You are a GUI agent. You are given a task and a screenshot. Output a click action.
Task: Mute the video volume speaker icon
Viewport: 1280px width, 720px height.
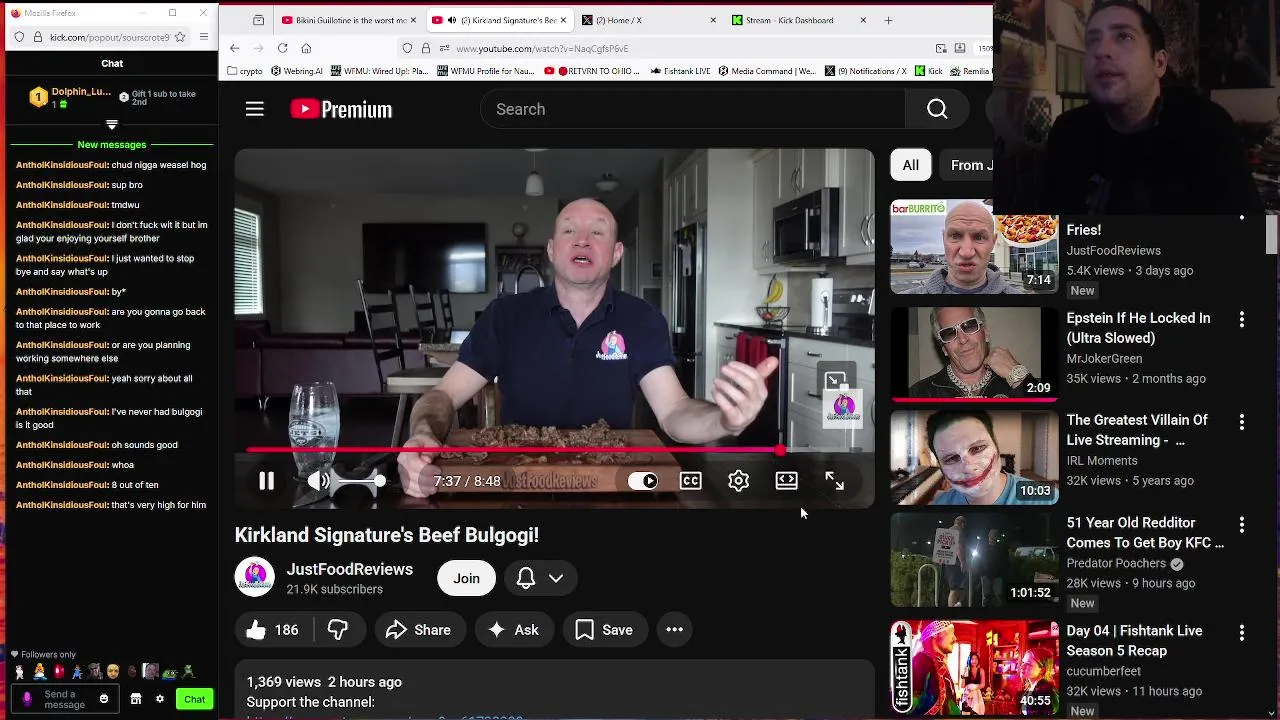coord(318,481)
